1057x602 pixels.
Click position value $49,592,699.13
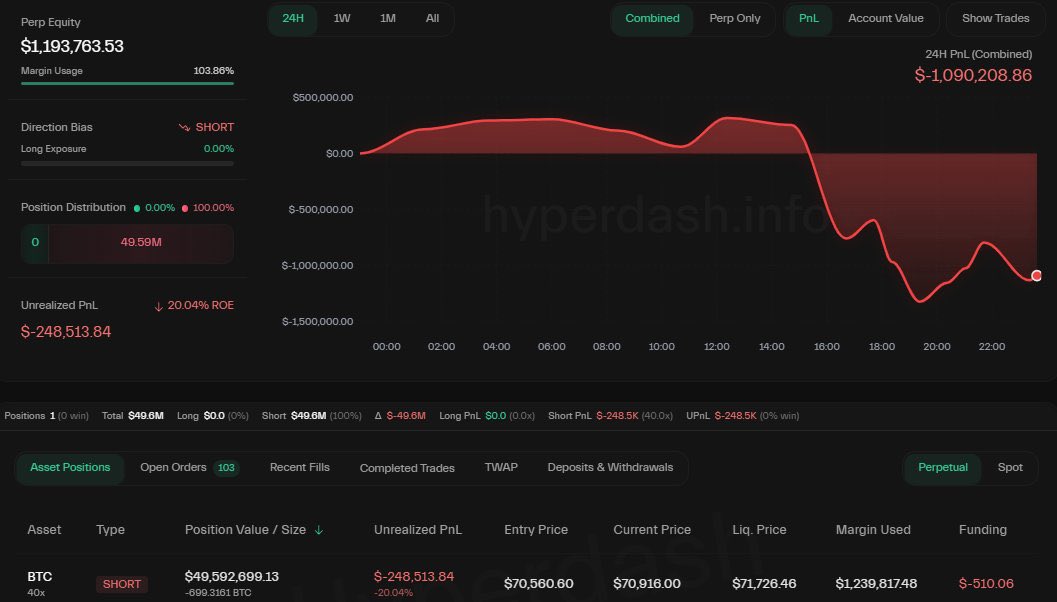232,576
